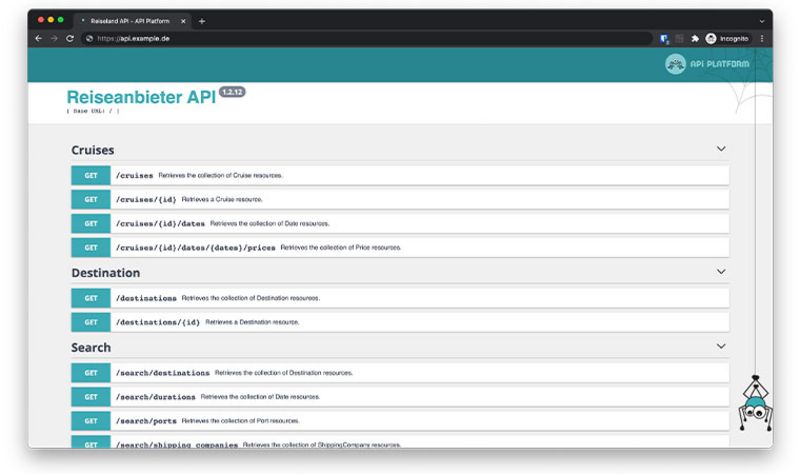The height and width of the screenshot is (474, 800).
Task: Click the Extensions puzzle piece icon
Action: coord(694,38)
